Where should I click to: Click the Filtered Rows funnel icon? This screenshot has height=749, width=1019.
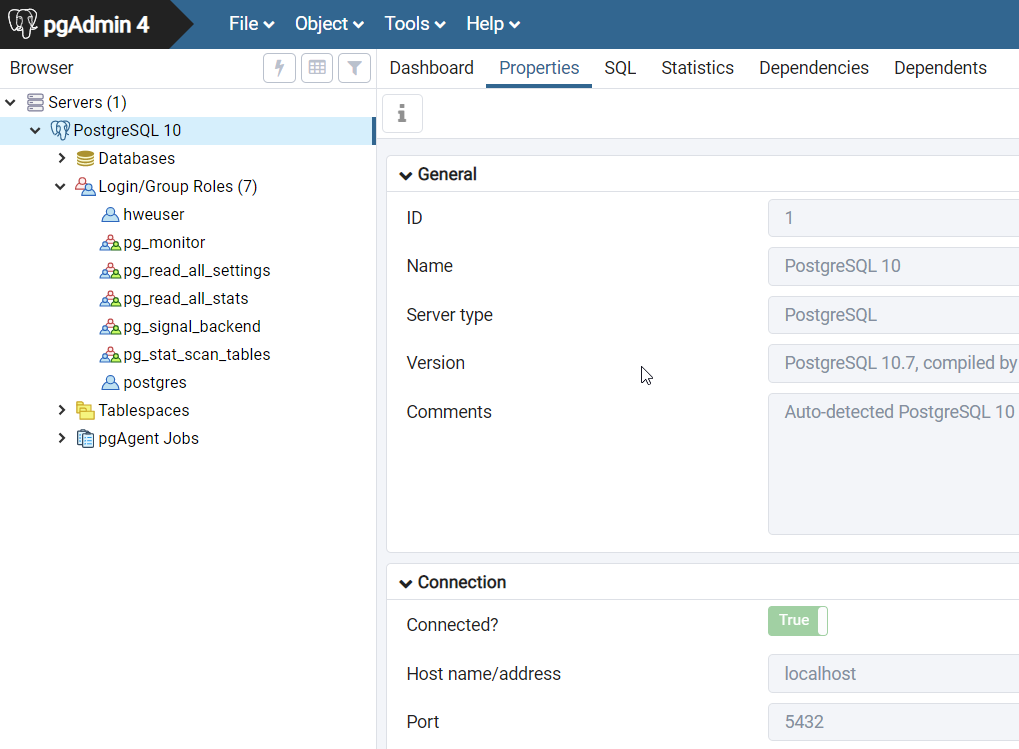354,68
